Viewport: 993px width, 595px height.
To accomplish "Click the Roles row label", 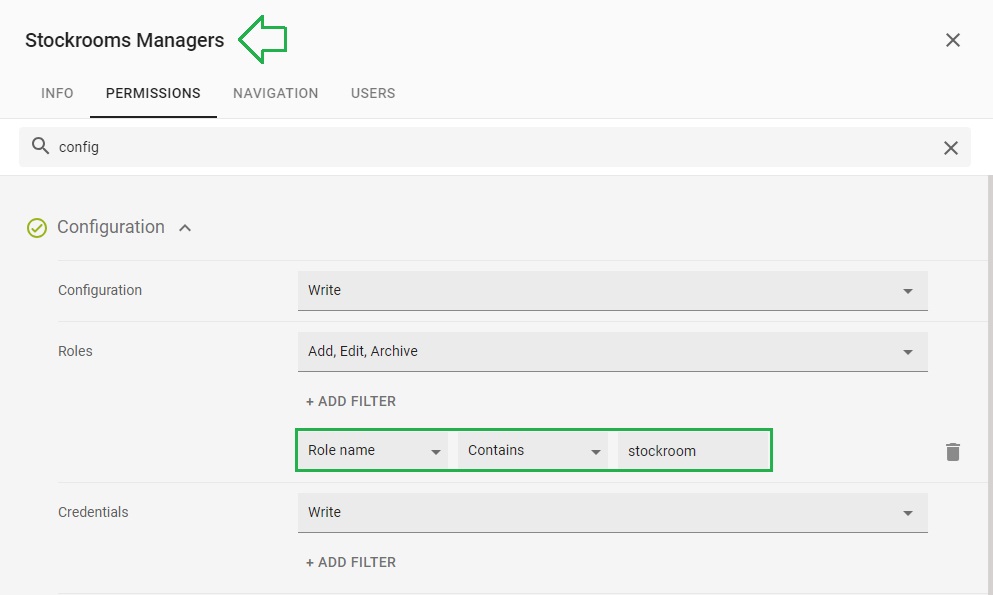I will click(x=75, y=351).
